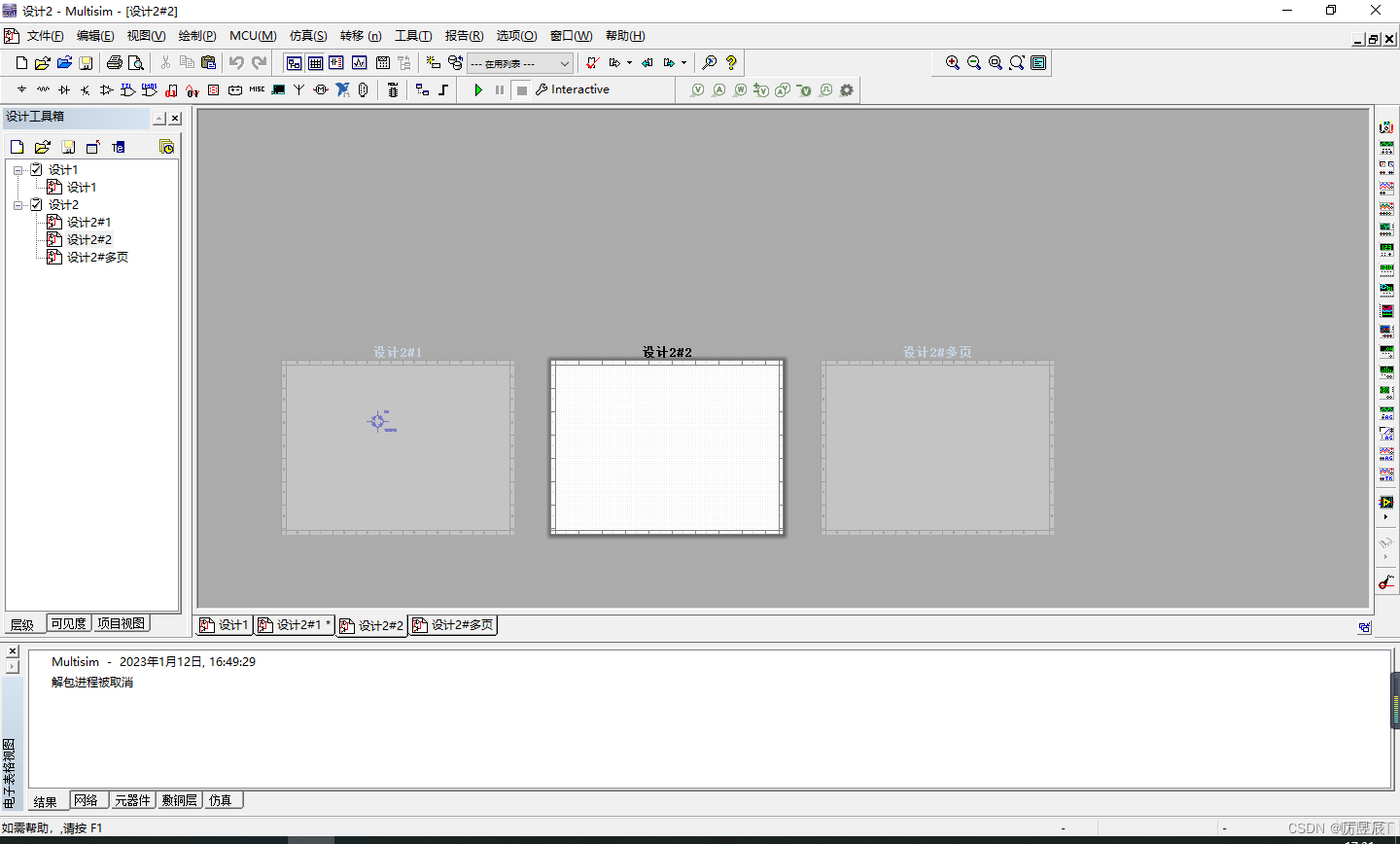Click the Interactive simulation settings button
The height and width of the screenshot is (844, 1400).
point(573,89)
